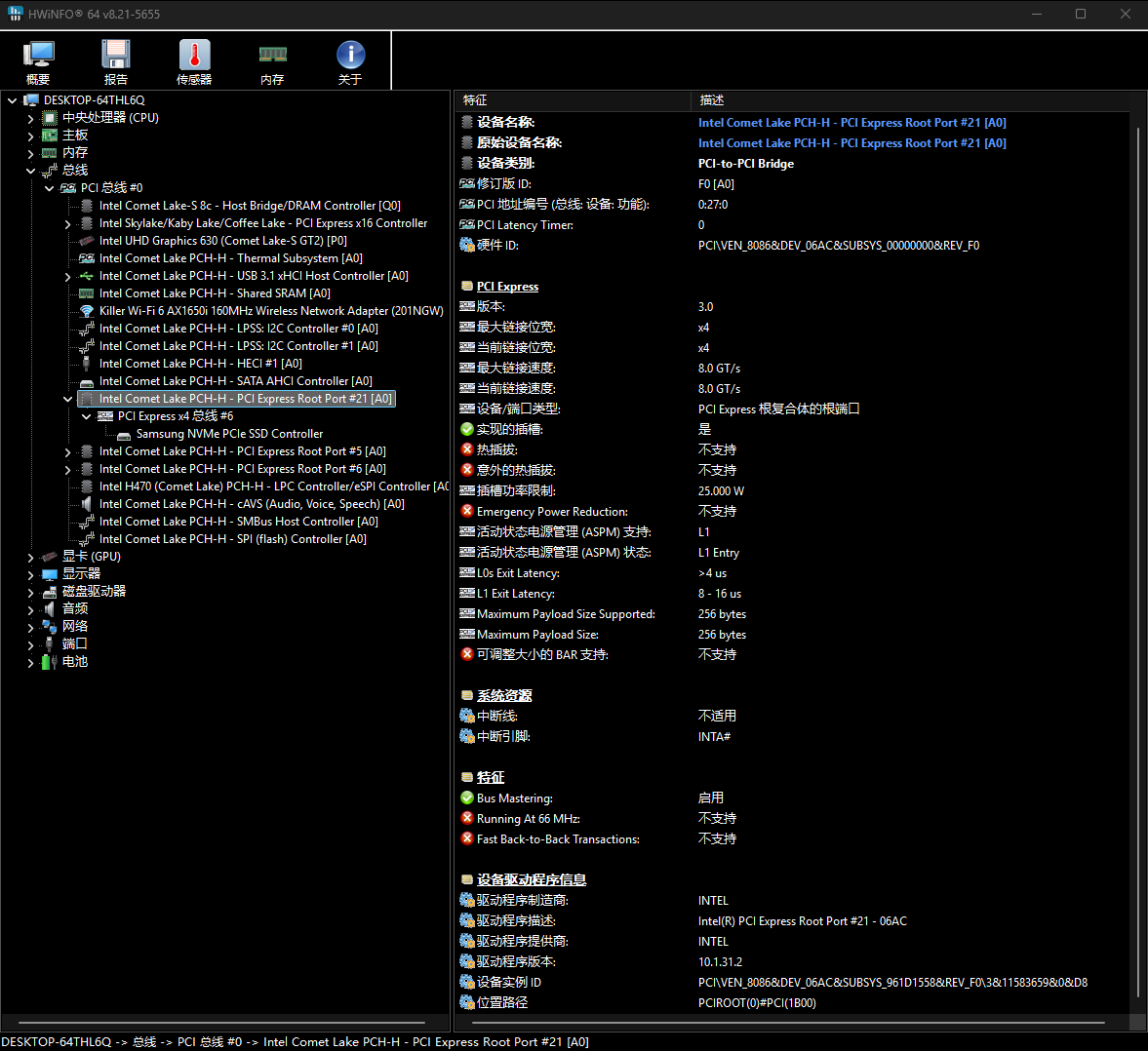Expand the PCI Express x16 Controller node
Image resolution: width=1148 pixels, height=1051 pixels.
[67, 224]
